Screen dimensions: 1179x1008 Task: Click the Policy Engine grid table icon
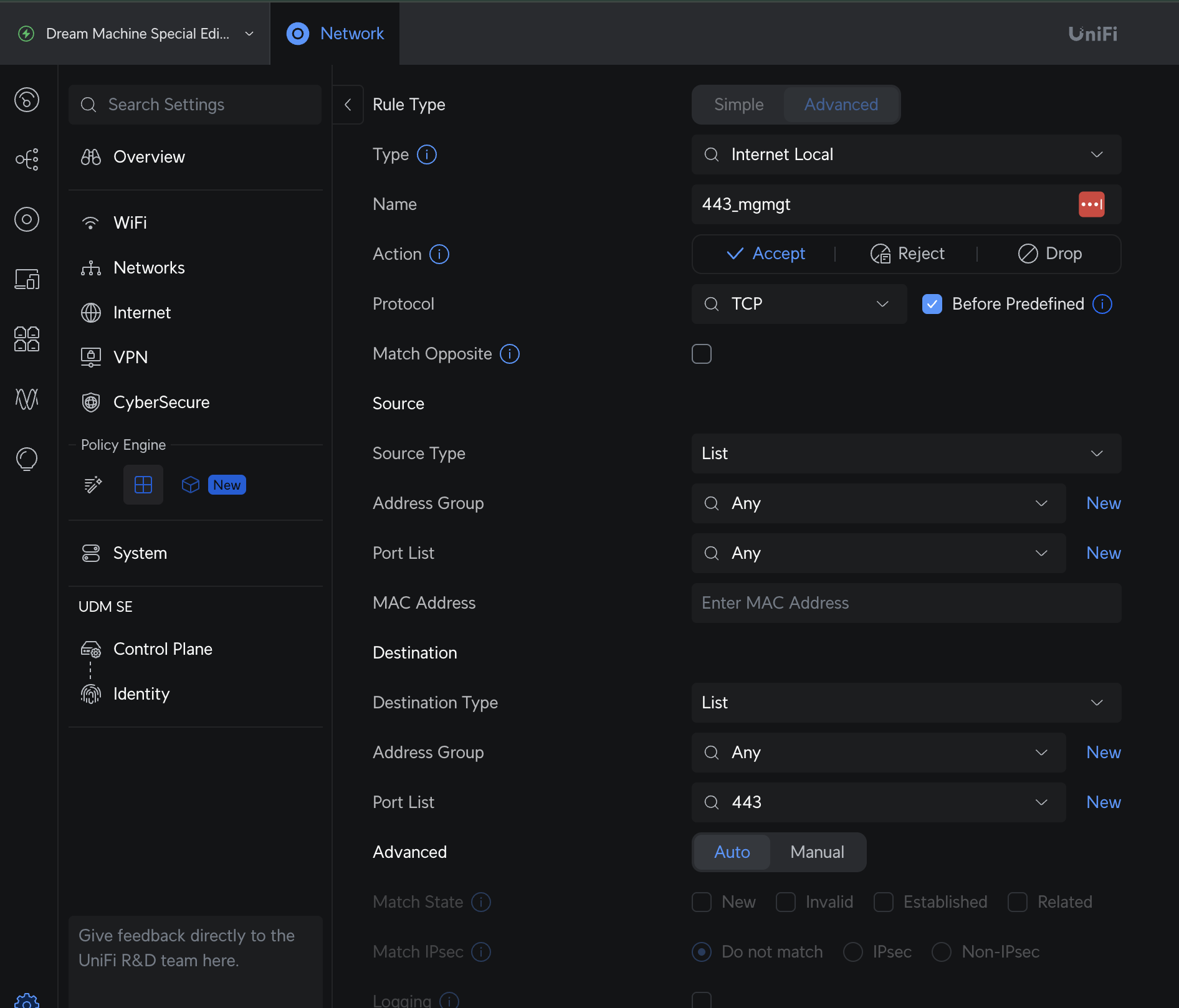[x=143, y=485]
